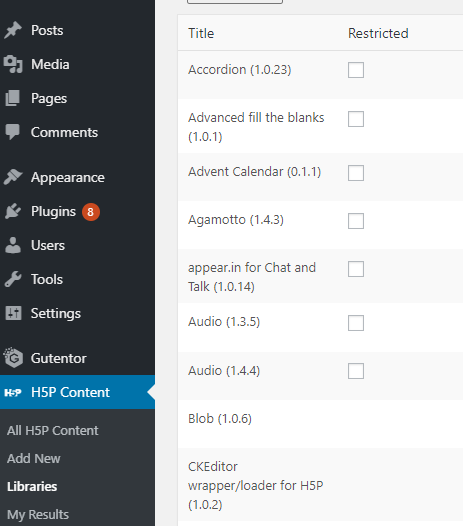463x526 pixels.
Task: Tick Restricted for Advent Calendar (0.1.1)
Action: [x=356, y=173]
